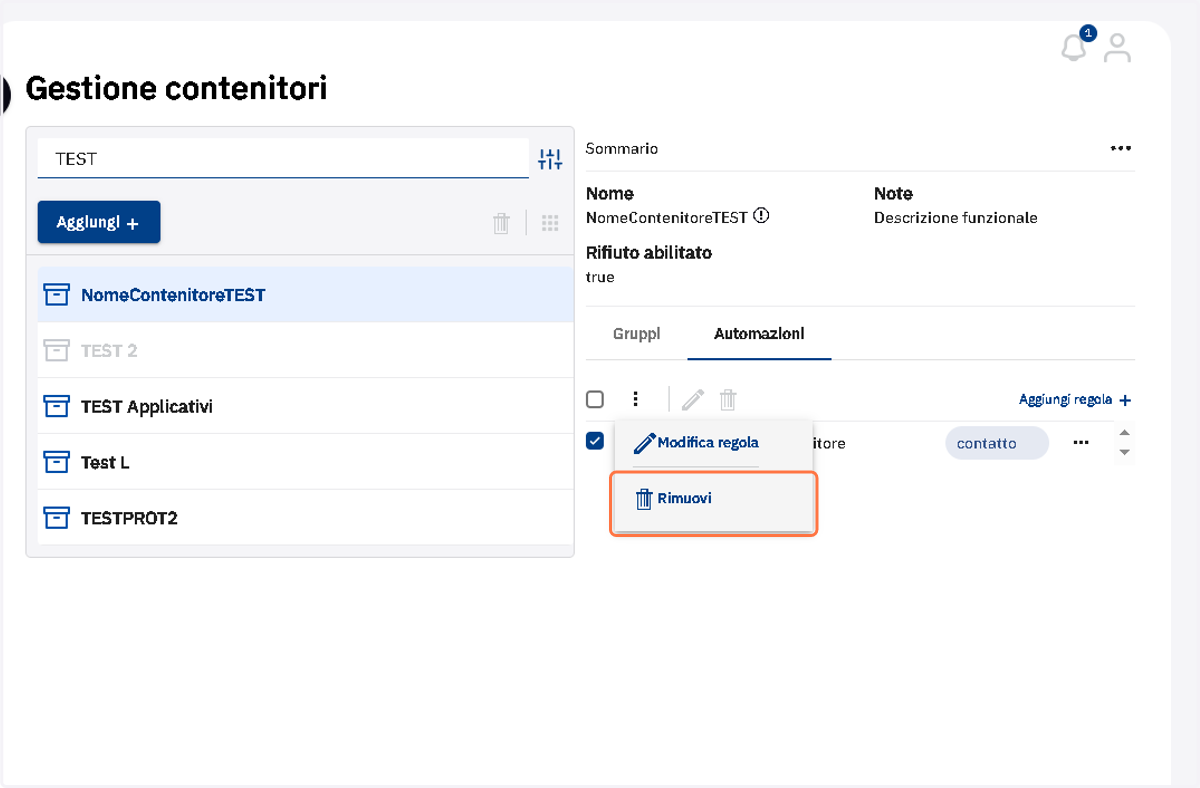Click the greyed trash icon beside Aggiungi

(501, 223)
